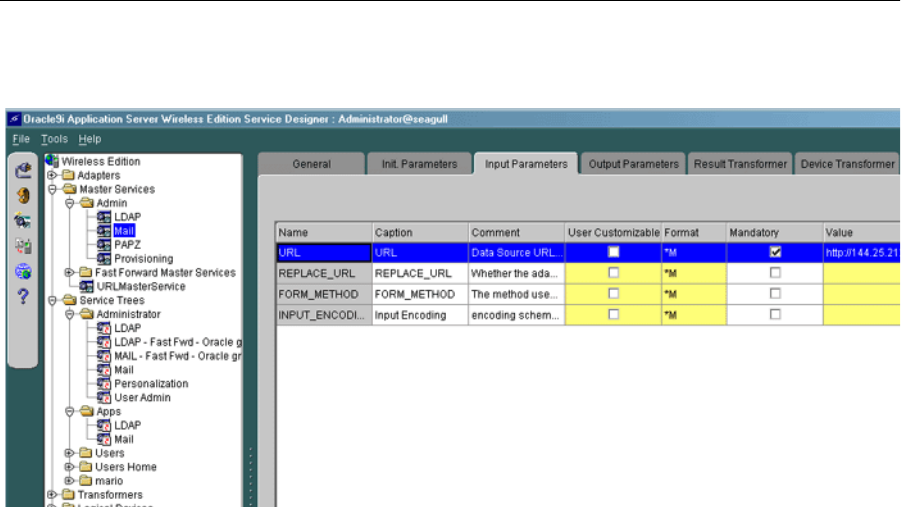Click the URLMasterService icon
This screenshot has height=507, width=901.
tap(86, 286)
